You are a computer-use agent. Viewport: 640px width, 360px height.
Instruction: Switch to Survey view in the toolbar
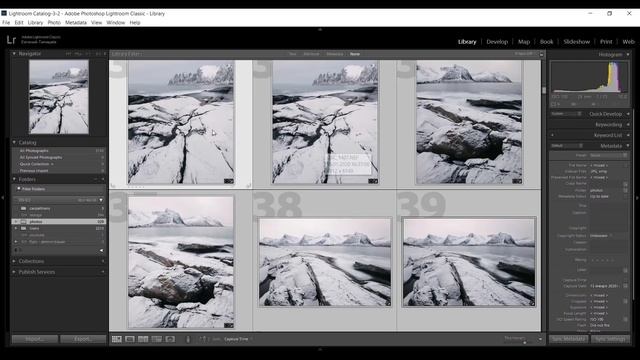click(156, 339)
